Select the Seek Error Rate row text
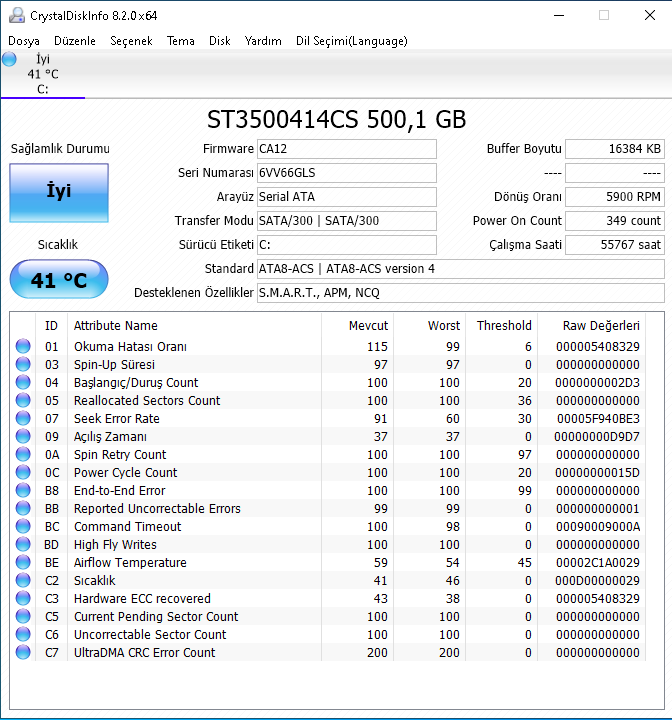The image size is (672, 720). pyautogui.click(x=117, y=418)
